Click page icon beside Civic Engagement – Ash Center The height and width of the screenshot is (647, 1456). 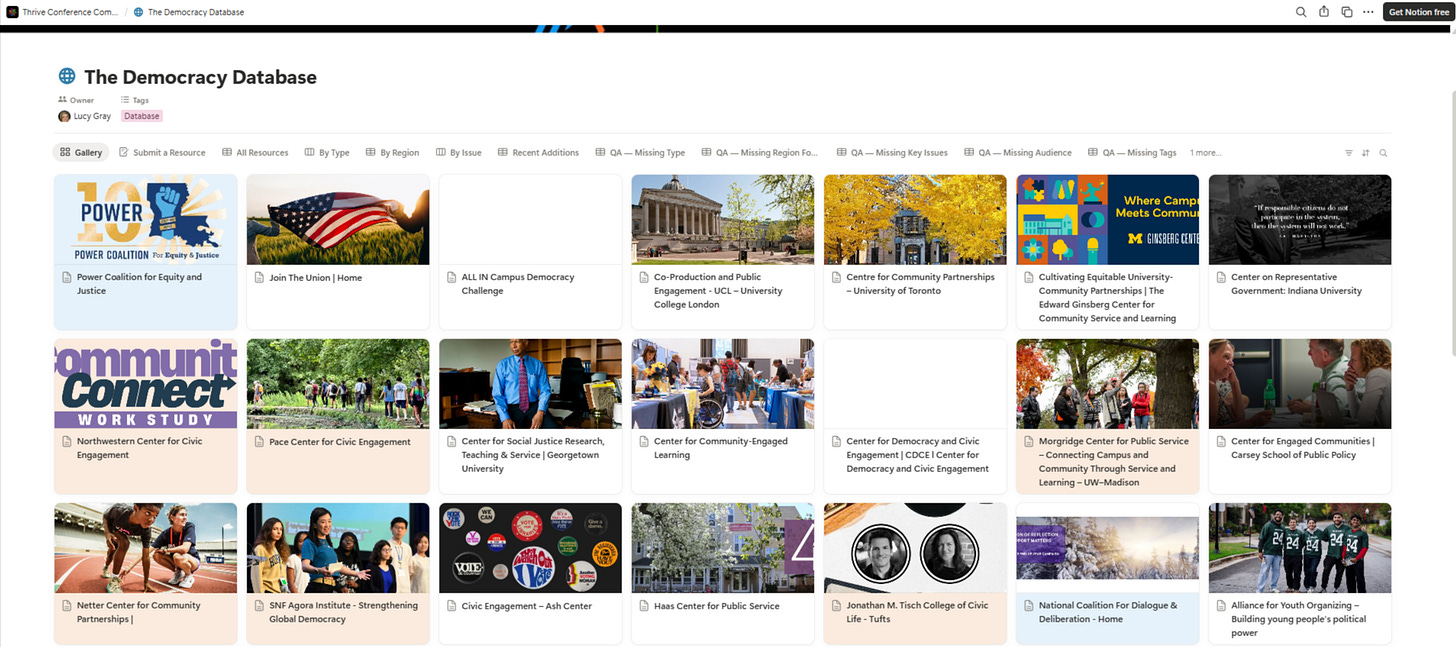(x=452, y=606)
